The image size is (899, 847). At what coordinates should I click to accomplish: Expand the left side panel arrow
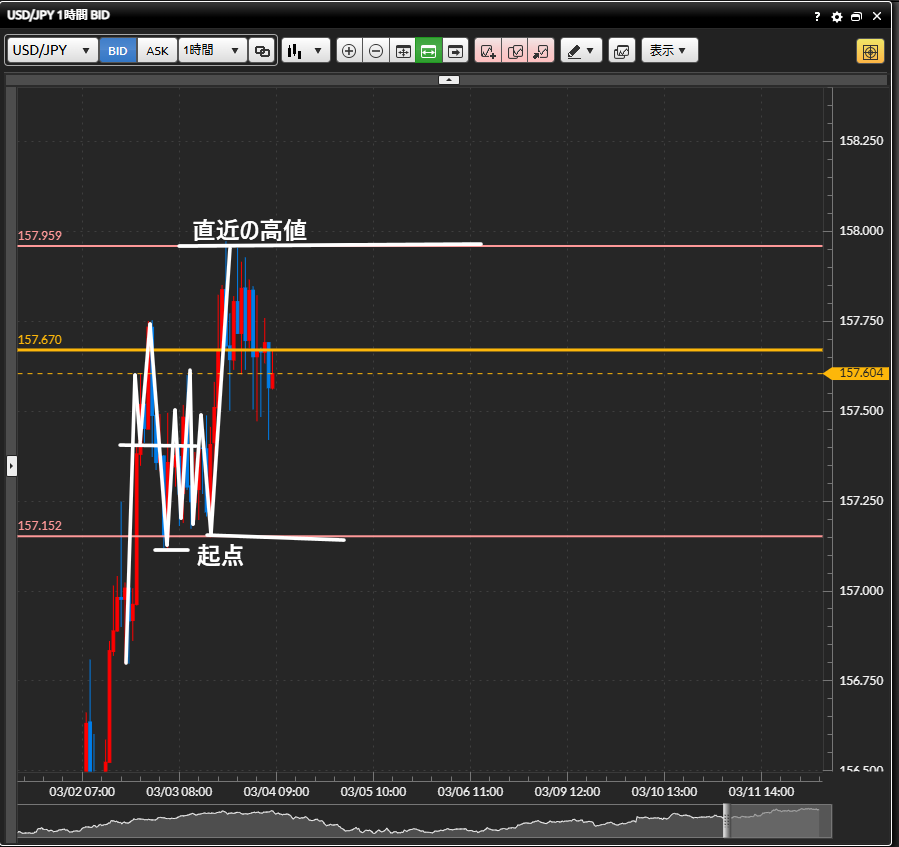pos(12,465)
